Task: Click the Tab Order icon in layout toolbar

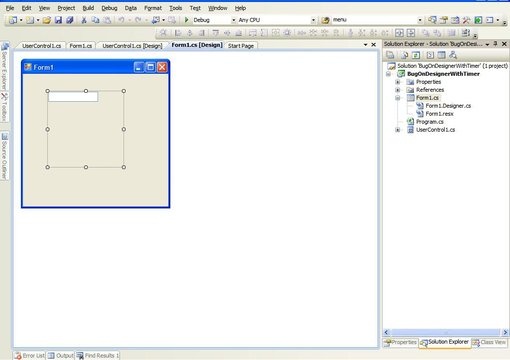Action: click(466, 33)
